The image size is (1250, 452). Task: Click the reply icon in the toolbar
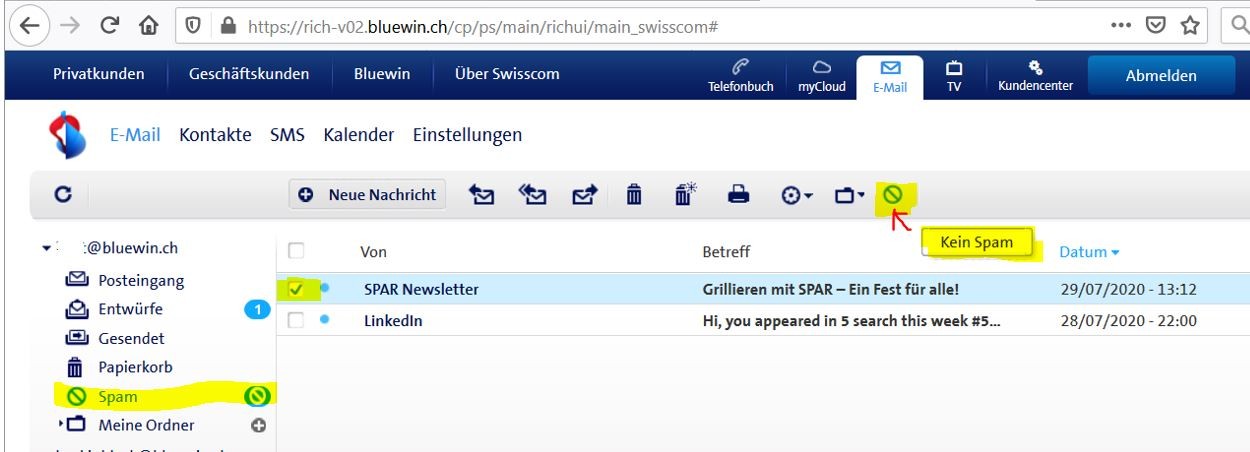pyautogui.click(x=482, y=195)
